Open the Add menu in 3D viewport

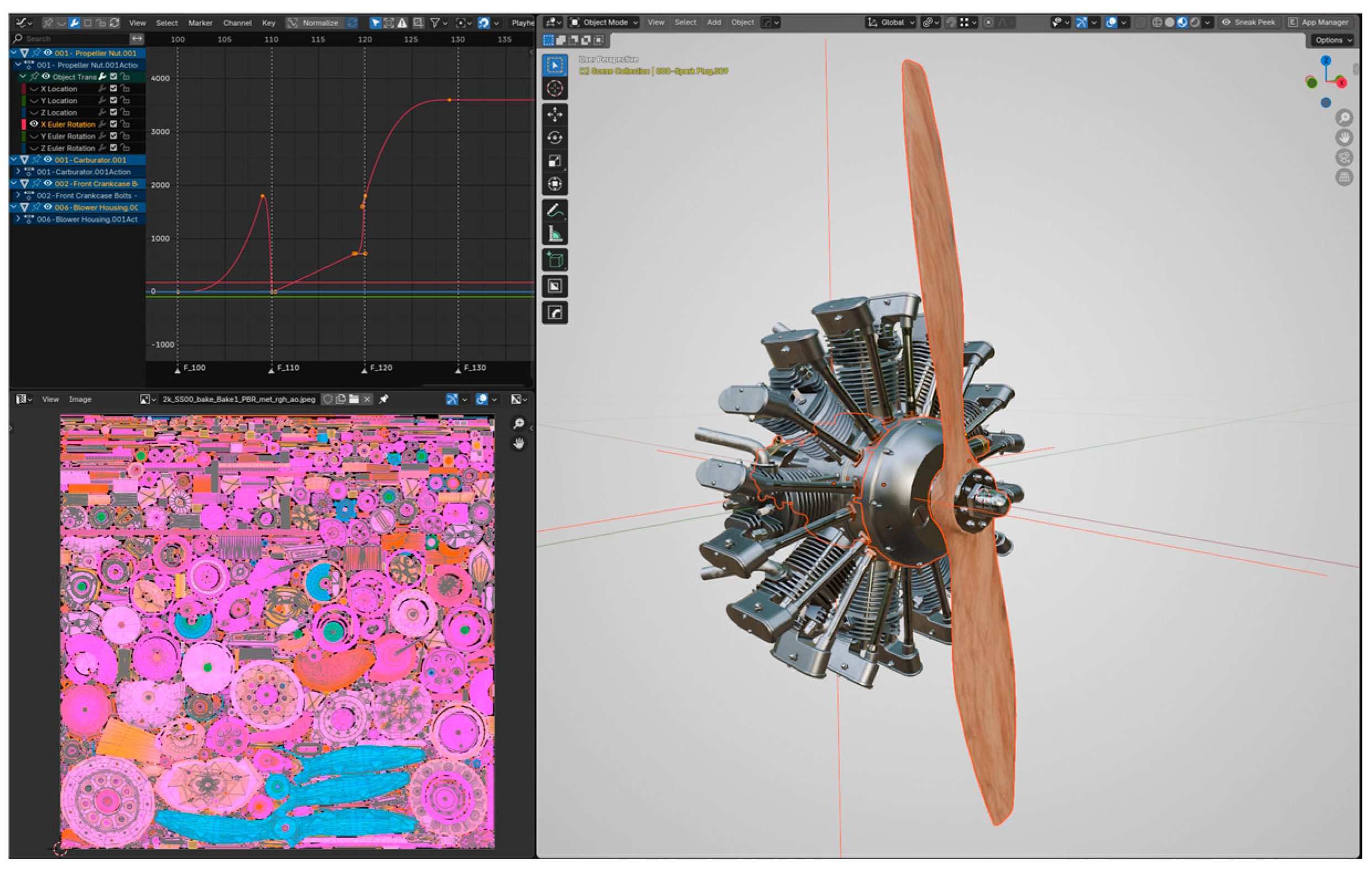(x=713, y=22)
